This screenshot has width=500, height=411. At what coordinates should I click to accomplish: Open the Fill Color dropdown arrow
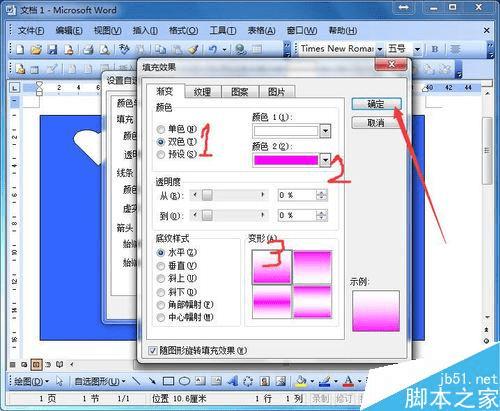click(x=312, y=381)
